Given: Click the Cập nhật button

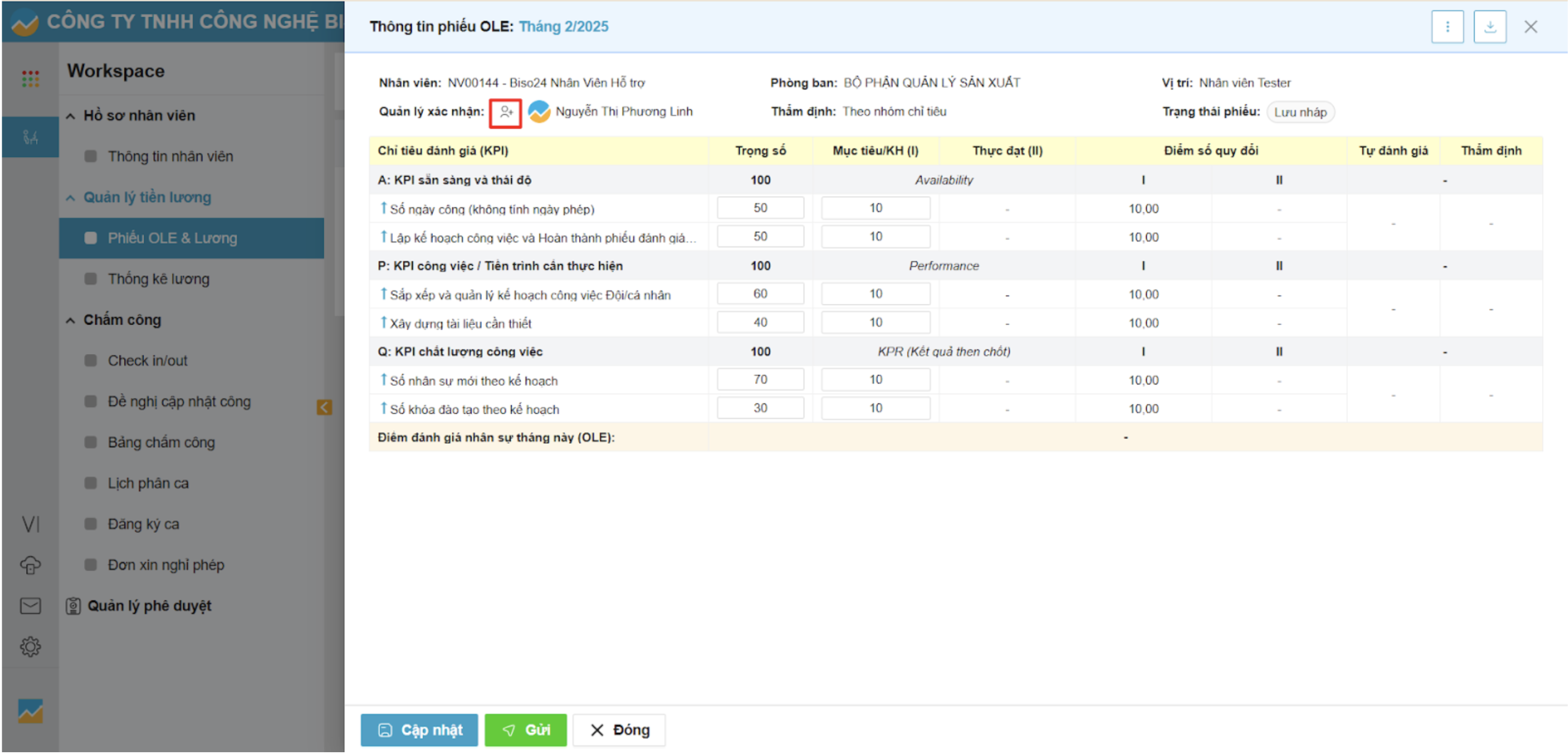Looking at the screenshot, I should (419, 730).
